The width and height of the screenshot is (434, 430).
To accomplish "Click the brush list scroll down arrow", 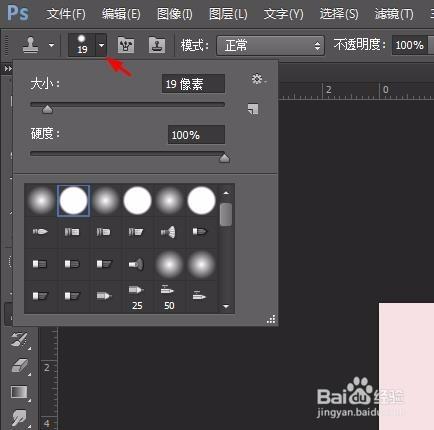I will (x=226, y=306).
